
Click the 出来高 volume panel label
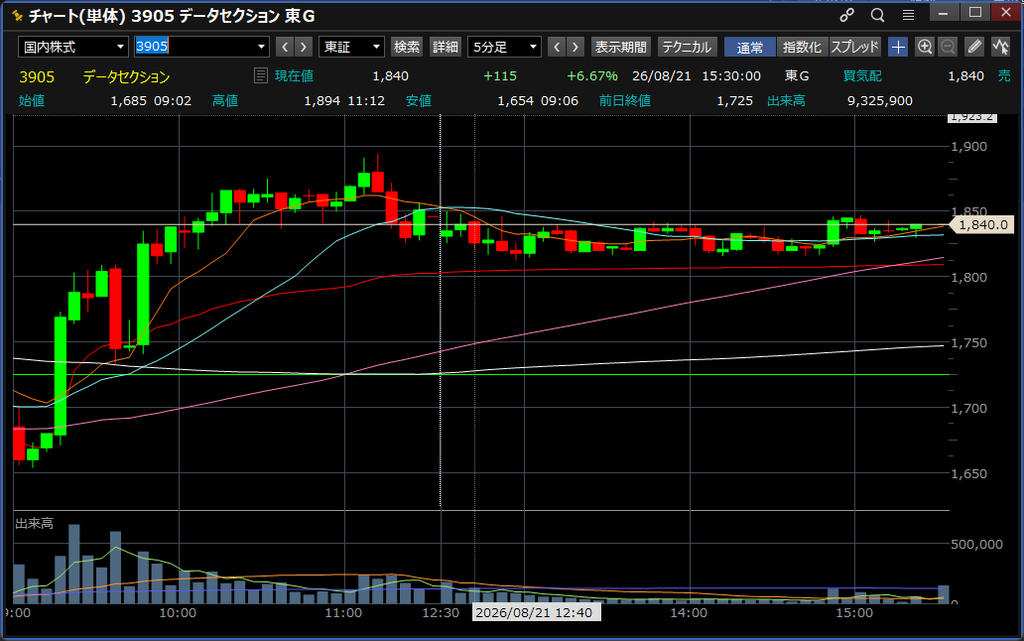click(x=34, y=524)
